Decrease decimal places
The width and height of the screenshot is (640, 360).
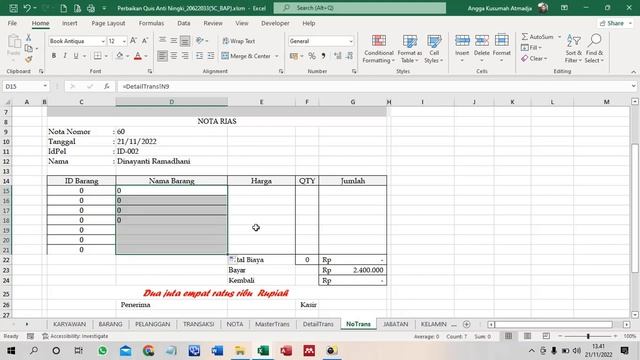click(349, 56)
